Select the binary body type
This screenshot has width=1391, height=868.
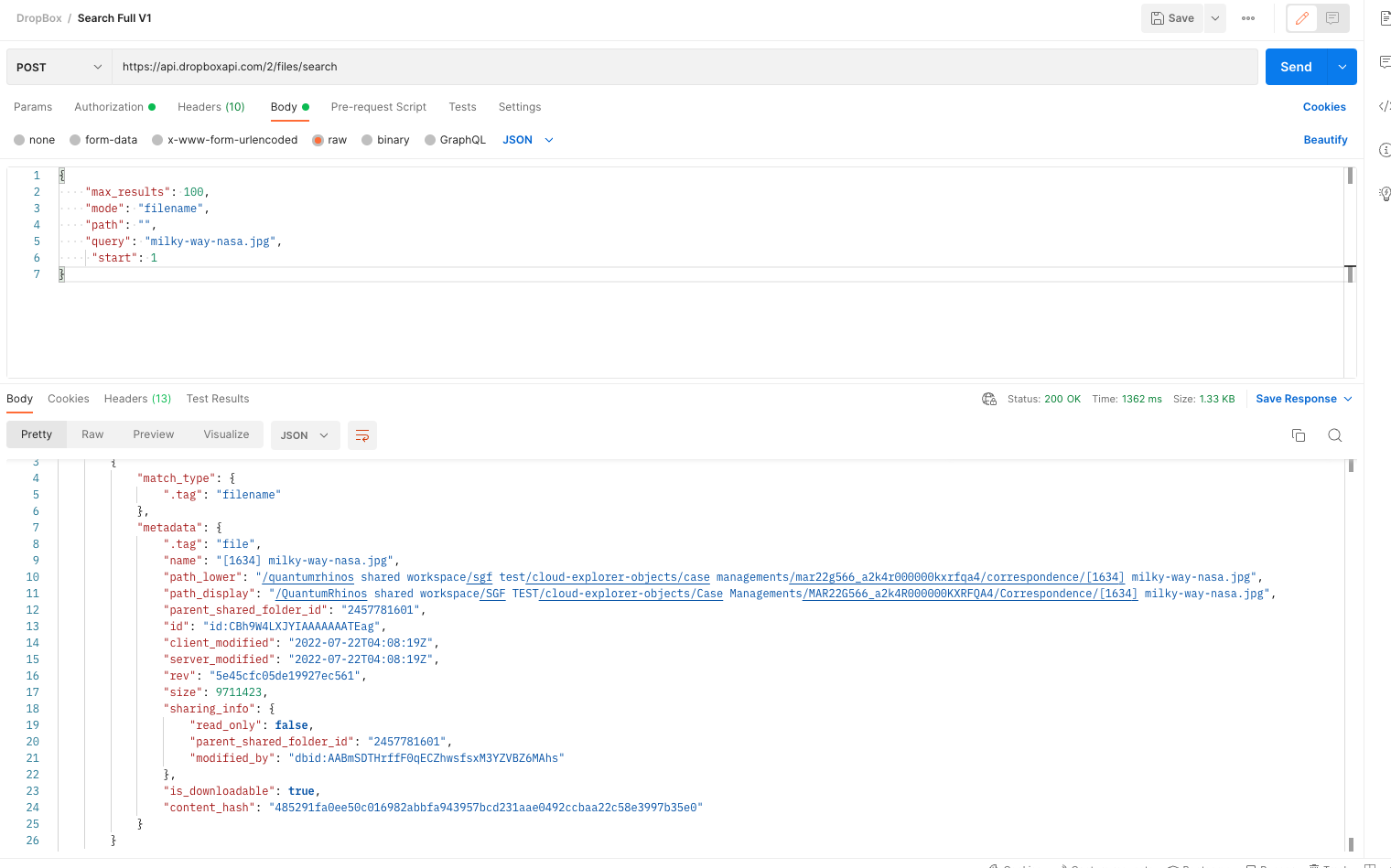[x=385, y=140]
